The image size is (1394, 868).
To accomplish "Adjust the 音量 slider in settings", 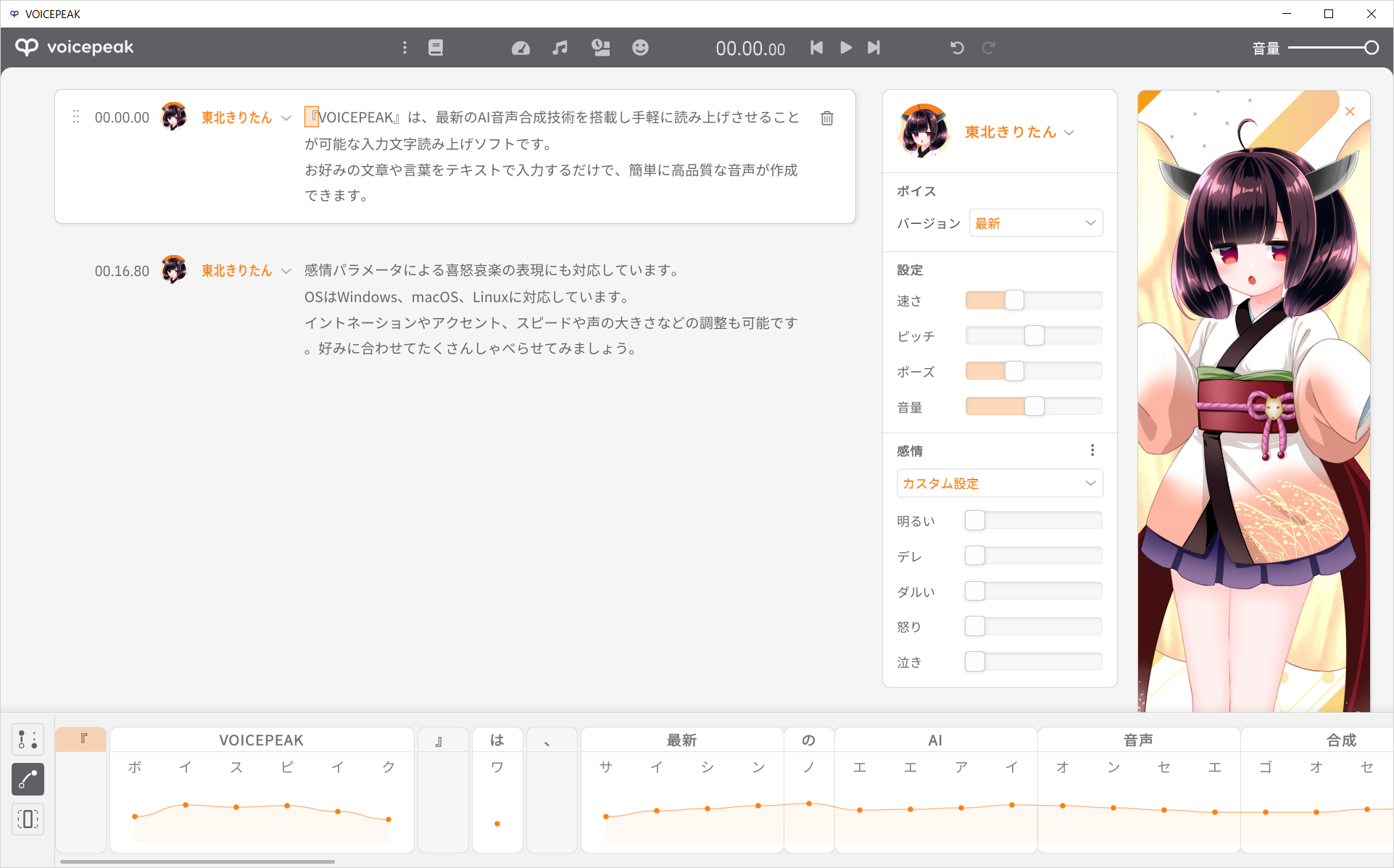I will [x=1034, y=406].
